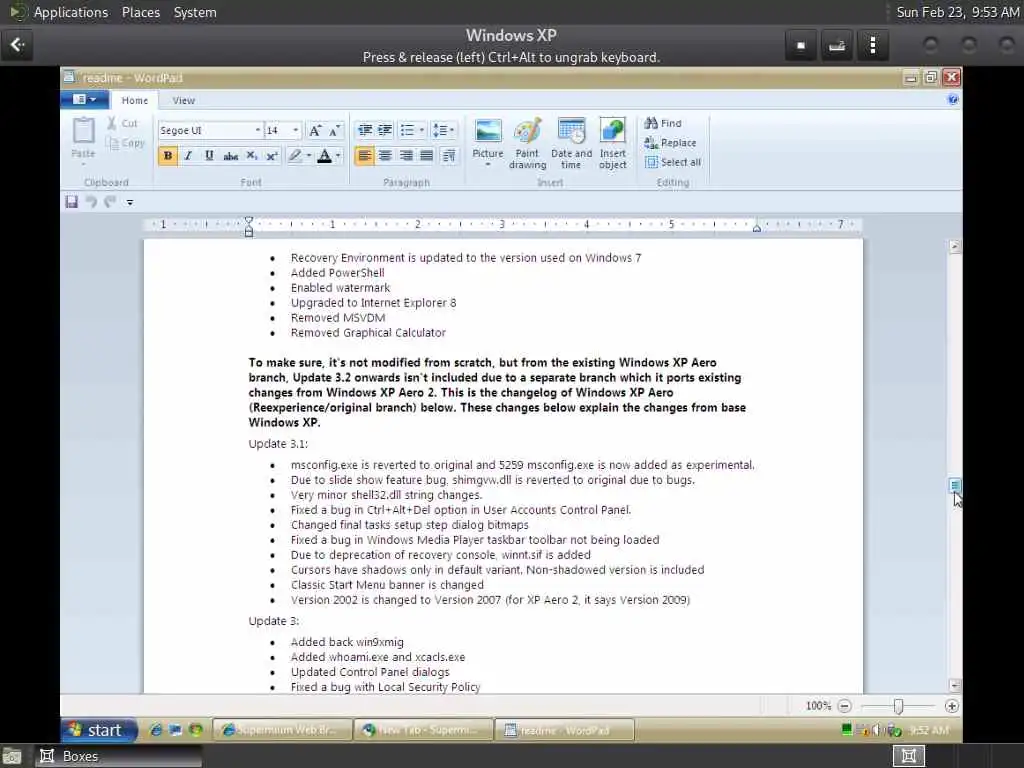The height and width of the screenshot is (768, 1024).
Task: Paste clipboard contents
Action: pyautogui.click(x=84, y=138)
